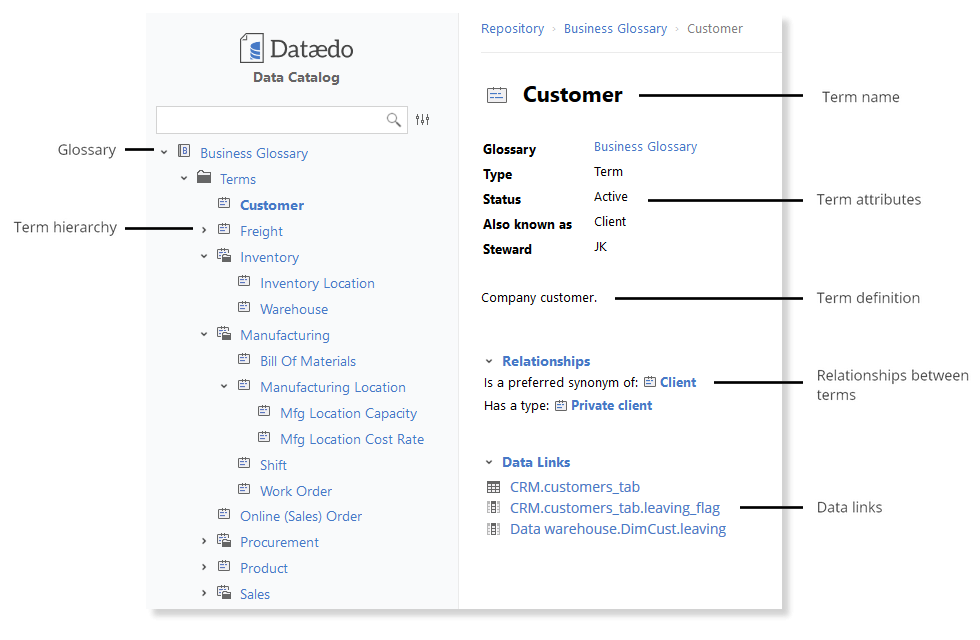980x640 pixels.
Task: Open Data warehouse.DimCust.leaving data link
Action: tap(618, 529)
